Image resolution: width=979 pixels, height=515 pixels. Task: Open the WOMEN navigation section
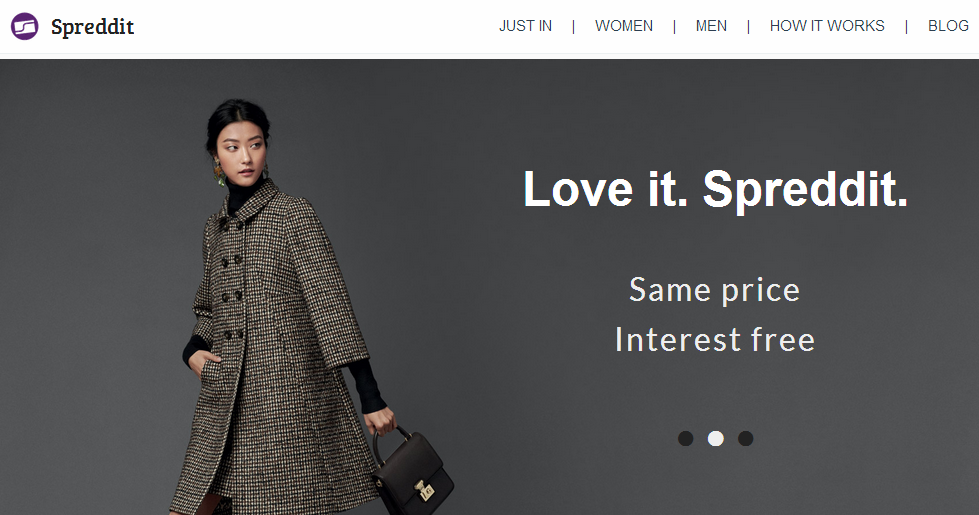click(624, 26)
